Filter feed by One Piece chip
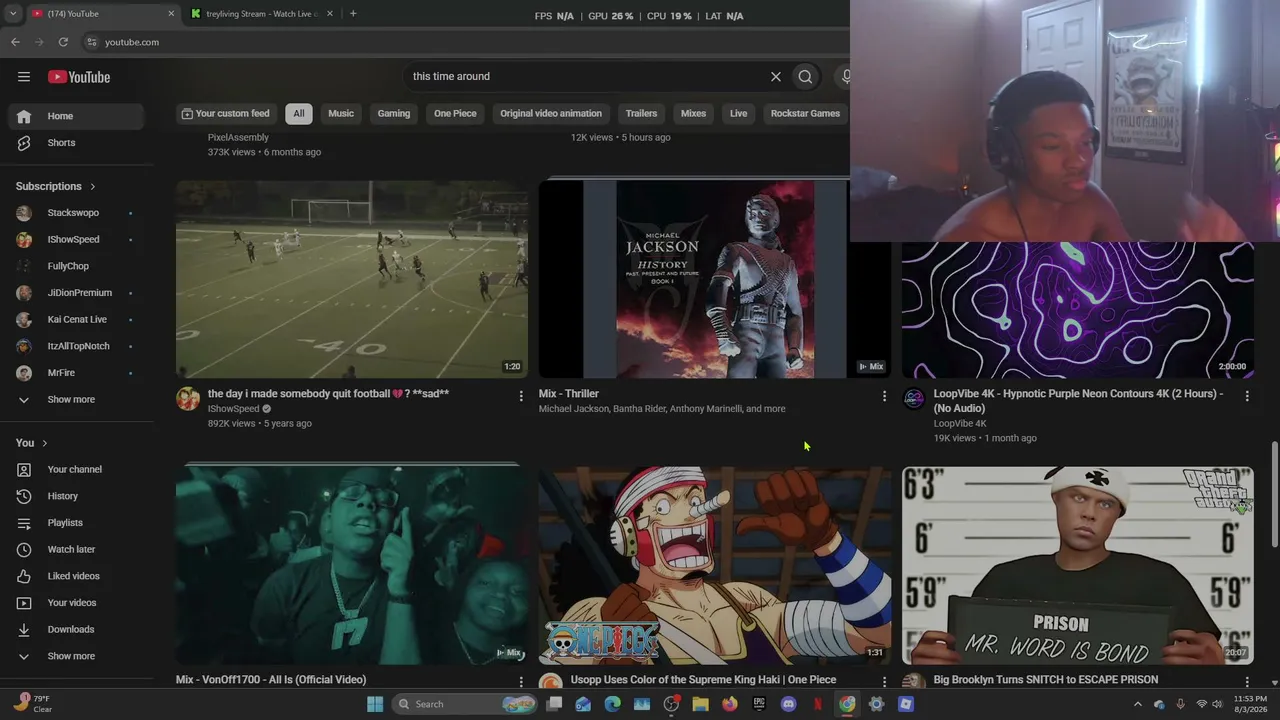 click(x=455, y=113)
